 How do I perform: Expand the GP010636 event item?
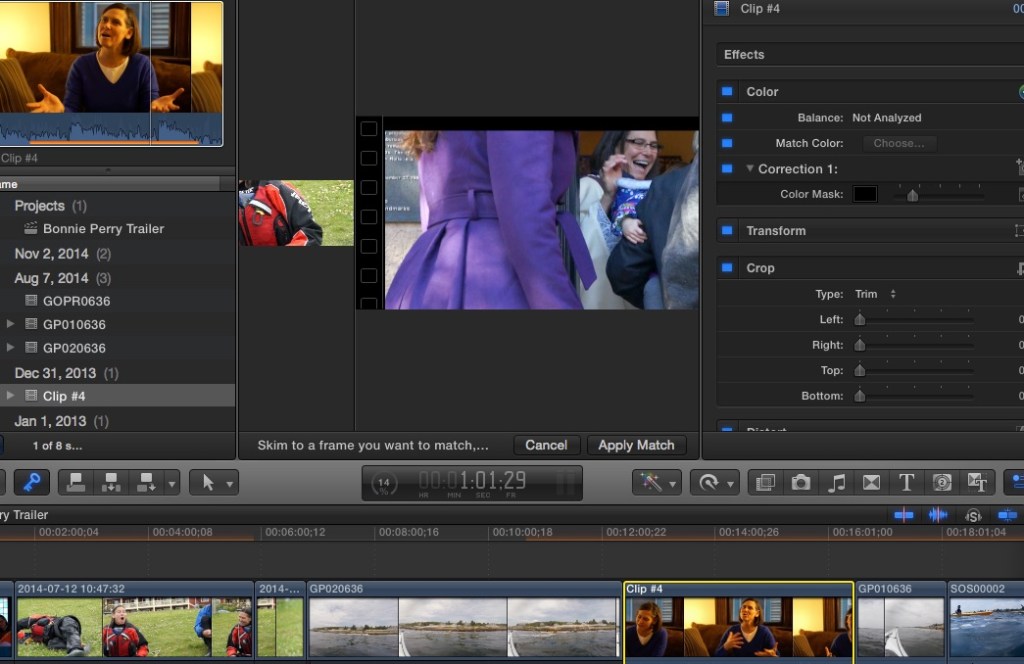coord(11,324)
